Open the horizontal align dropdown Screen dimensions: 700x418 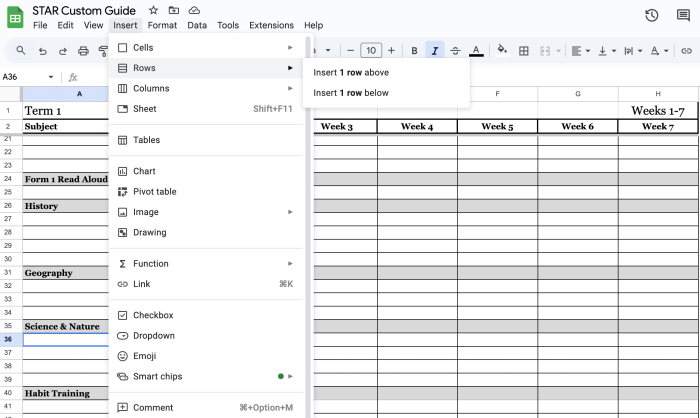[x=581, y=50]
